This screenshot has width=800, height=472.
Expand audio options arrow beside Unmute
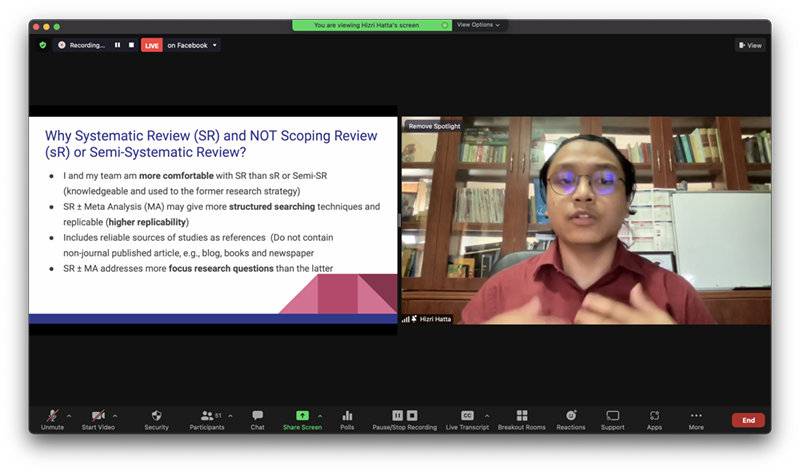pyautogui.click(x=69, y=416)
